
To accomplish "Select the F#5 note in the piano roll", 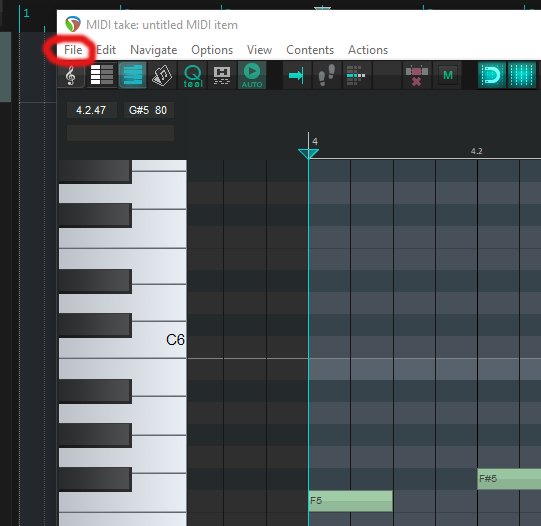I will [x=509, y=478].
